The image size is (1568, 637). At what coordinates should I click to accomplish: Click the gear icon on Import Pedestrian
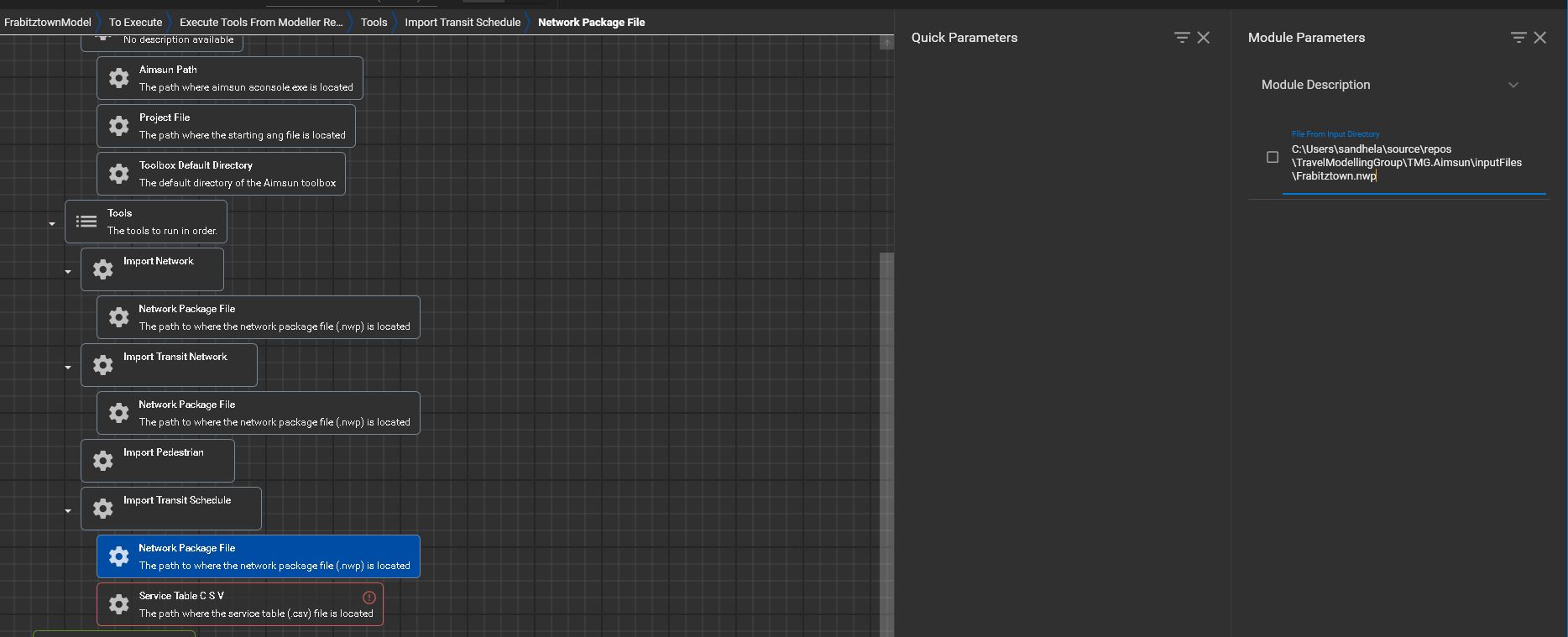click(103, 461)
